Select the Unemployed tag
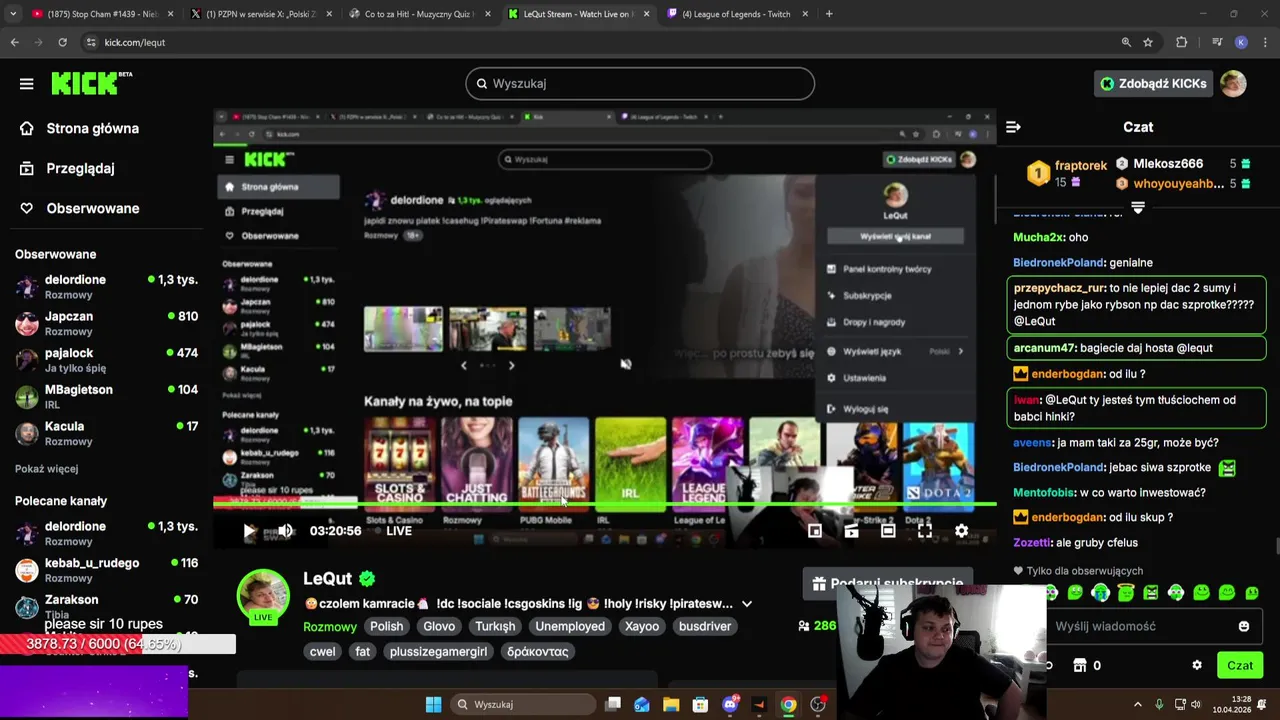Image resolution: width=1280 pixels, height=720 pixels. (570, 626)
